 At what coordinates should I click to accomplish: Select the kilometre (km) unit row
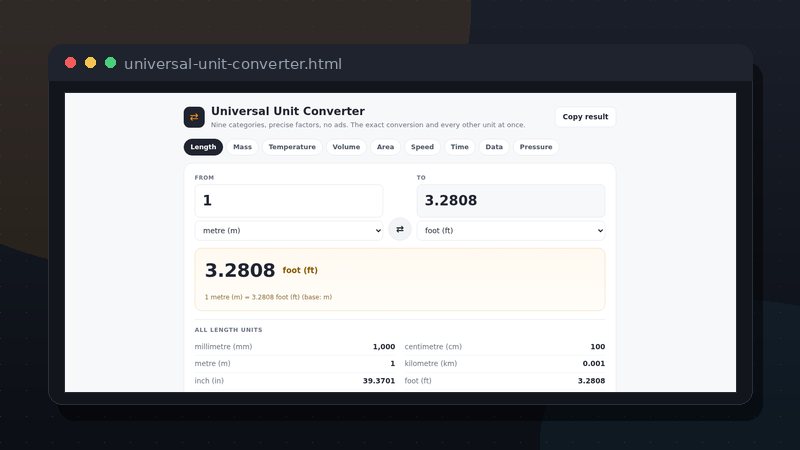[505, 363]
